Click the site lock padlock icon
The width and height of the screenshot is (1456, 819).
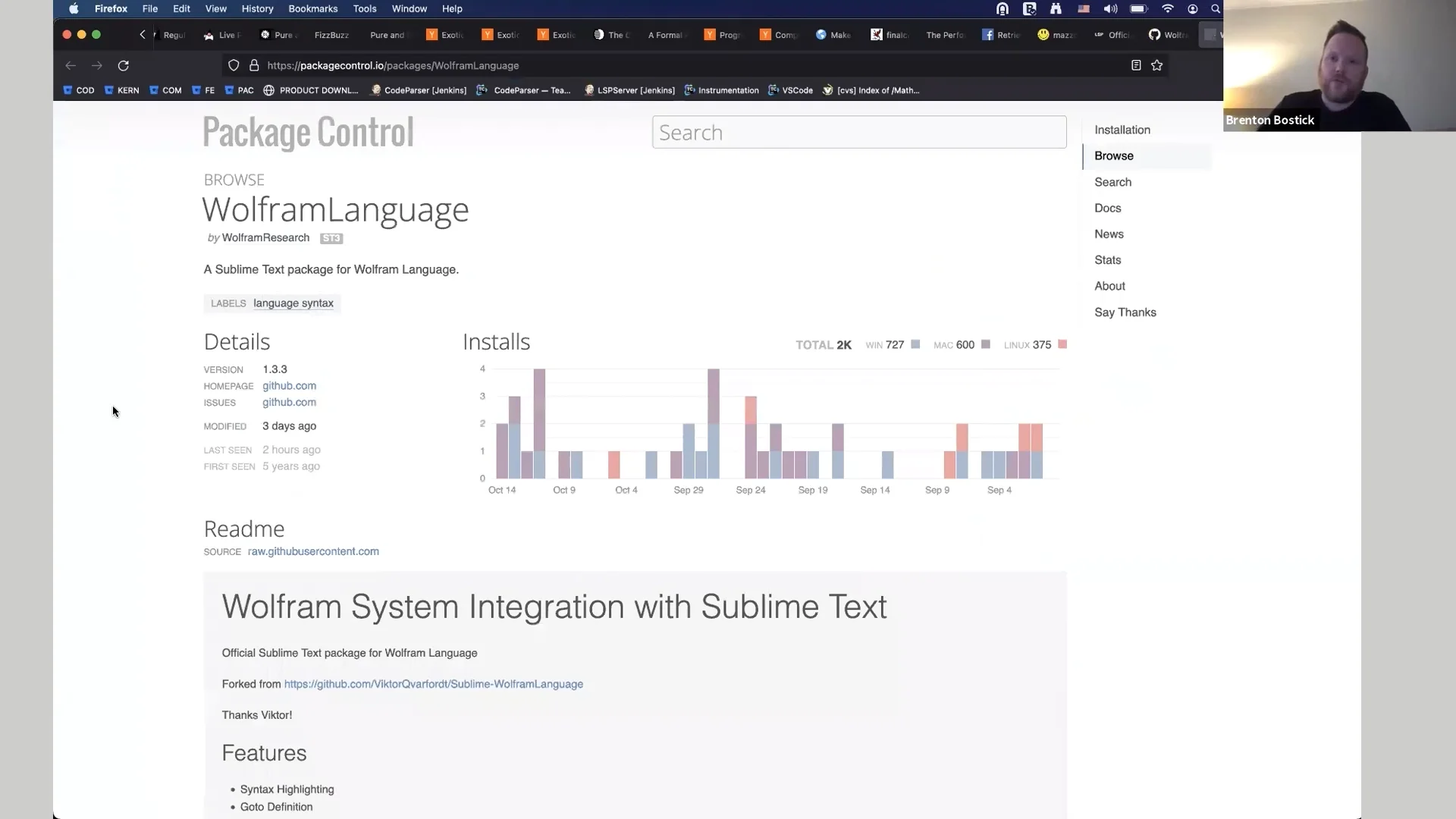254,66
